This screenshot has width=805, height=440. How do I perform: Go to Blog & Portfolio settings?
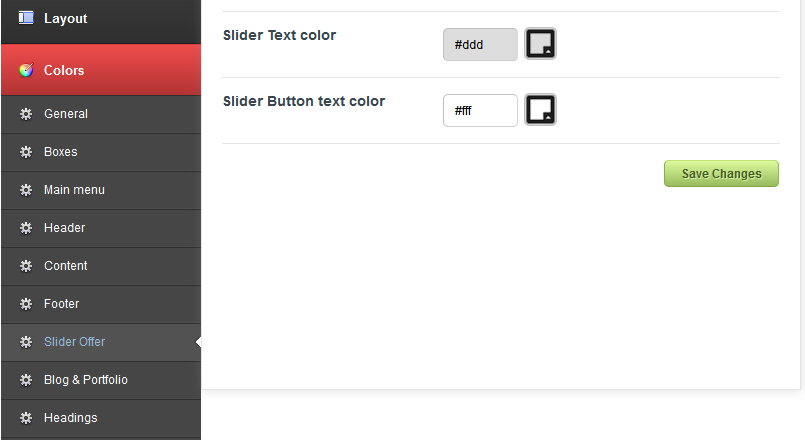(x=85, y=380)
